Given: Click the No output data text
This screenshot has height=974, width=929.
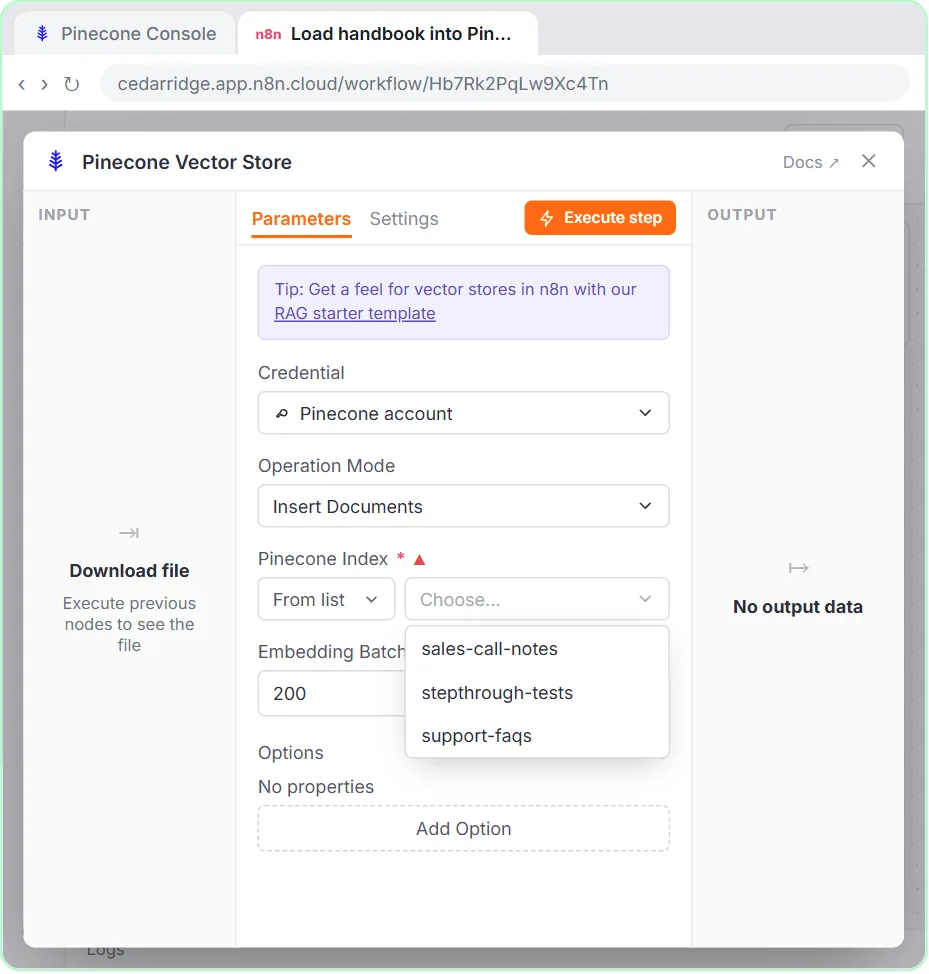Looking at the screenshot, I should point(798,607).
